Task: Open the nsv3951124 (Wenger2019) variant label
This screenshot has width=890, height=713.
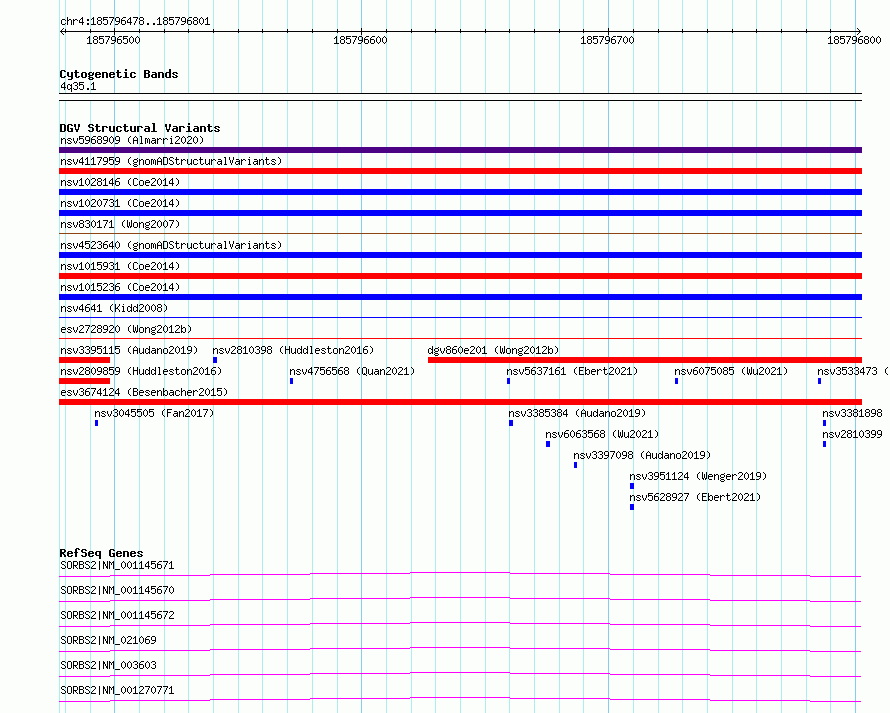Action: tap(698, 476)
